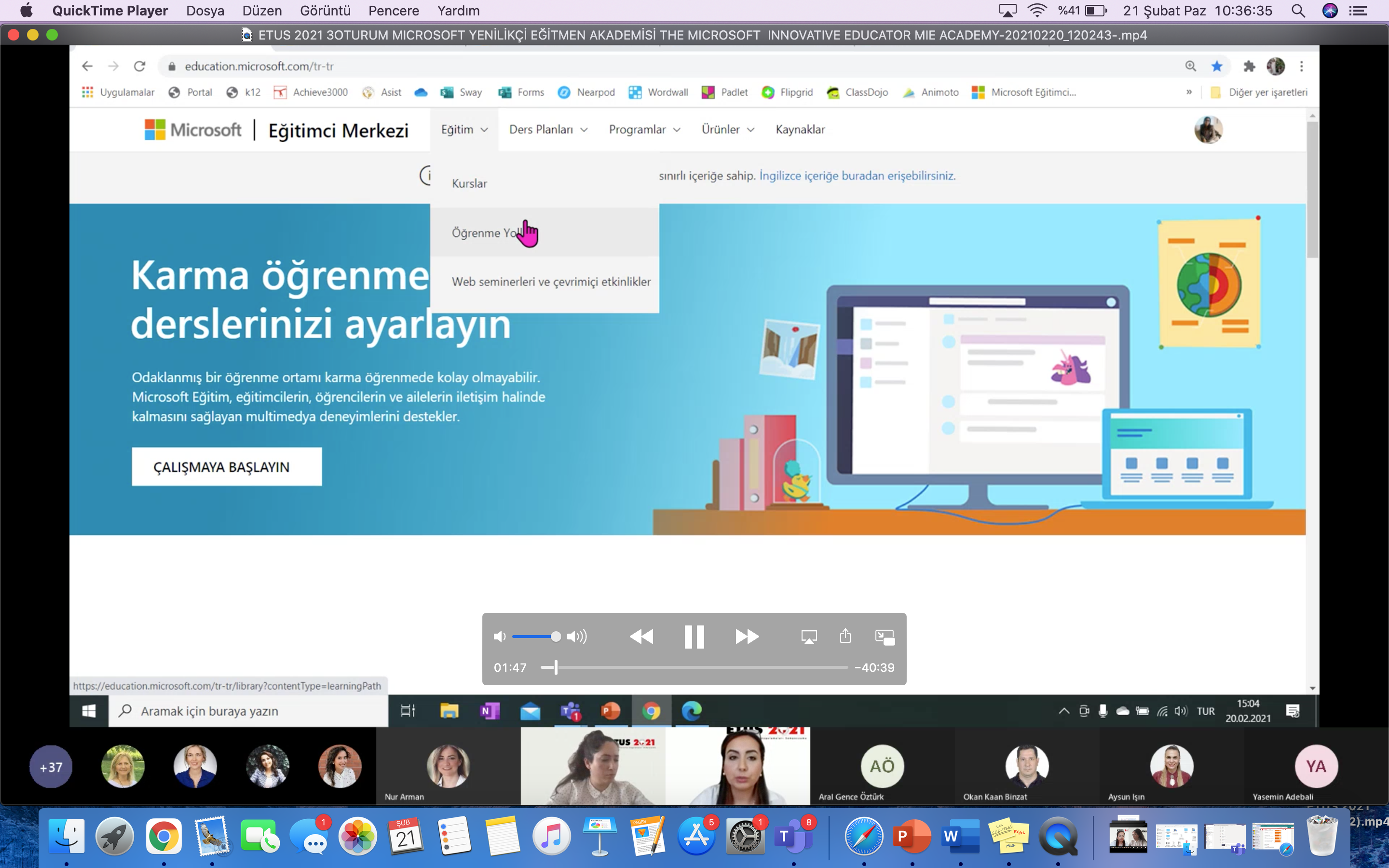This screenshot has width=1389, height=868.
Task: Click the Spotlight search icon in menu bar
Action: point(1298,10)
